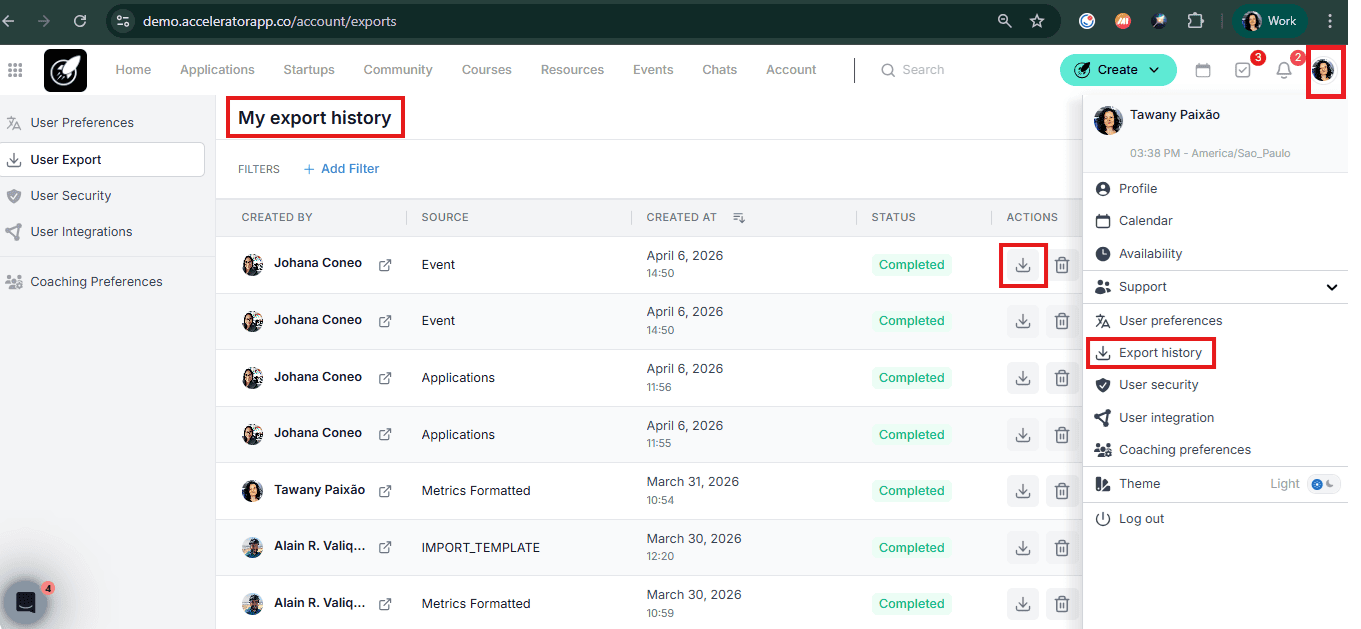Expand the Support section chevron
1361x629 pixels.
coord(1332,287)
